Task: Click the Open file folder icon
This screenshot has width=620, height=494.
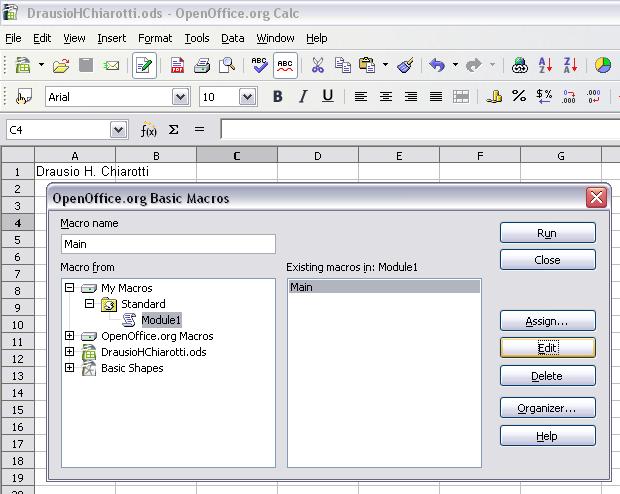Action: tap(61, 65)
